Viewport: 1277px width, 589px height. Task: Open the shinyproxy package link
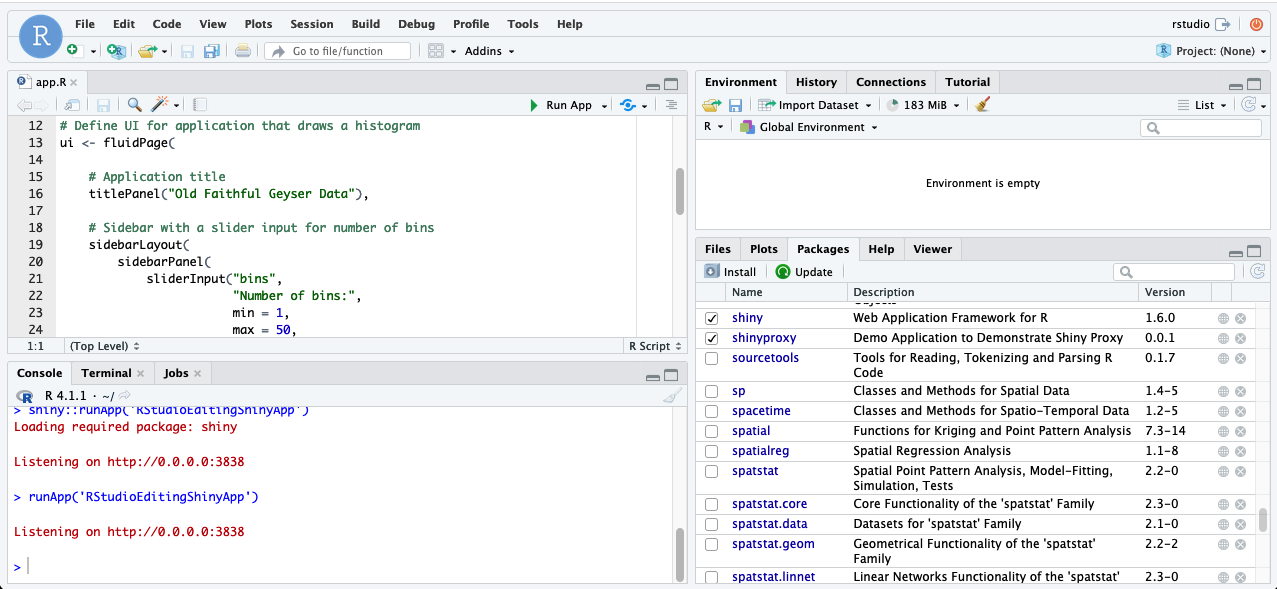click(x=764, y=338)
